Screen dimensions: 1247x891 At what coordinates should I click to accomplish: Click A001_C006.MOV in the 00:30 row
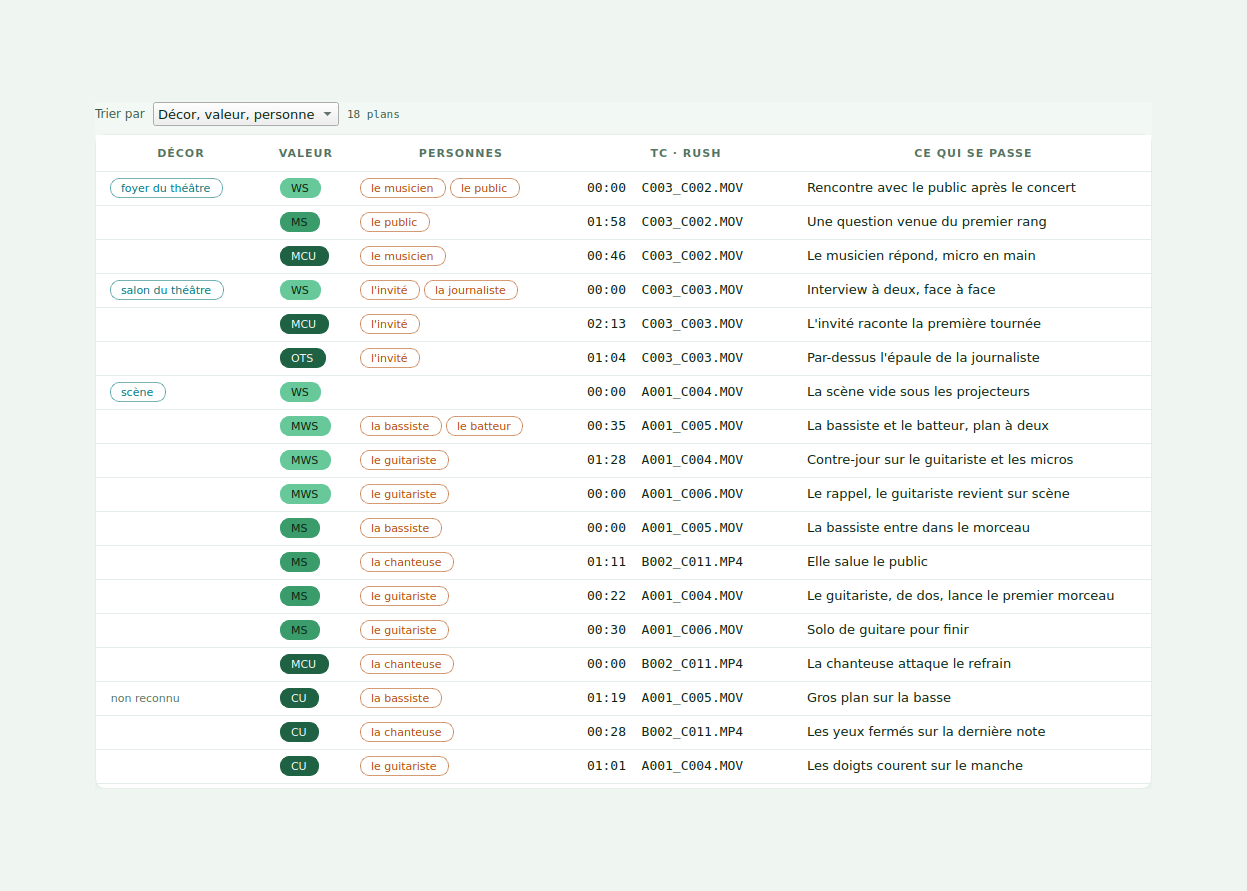tap(692, 630)
